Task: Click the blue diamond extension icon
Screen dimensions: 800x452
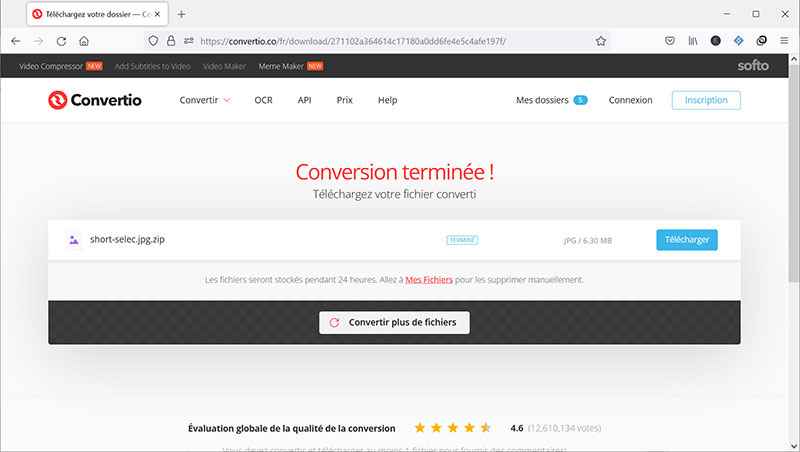Action: pos(738,41)
